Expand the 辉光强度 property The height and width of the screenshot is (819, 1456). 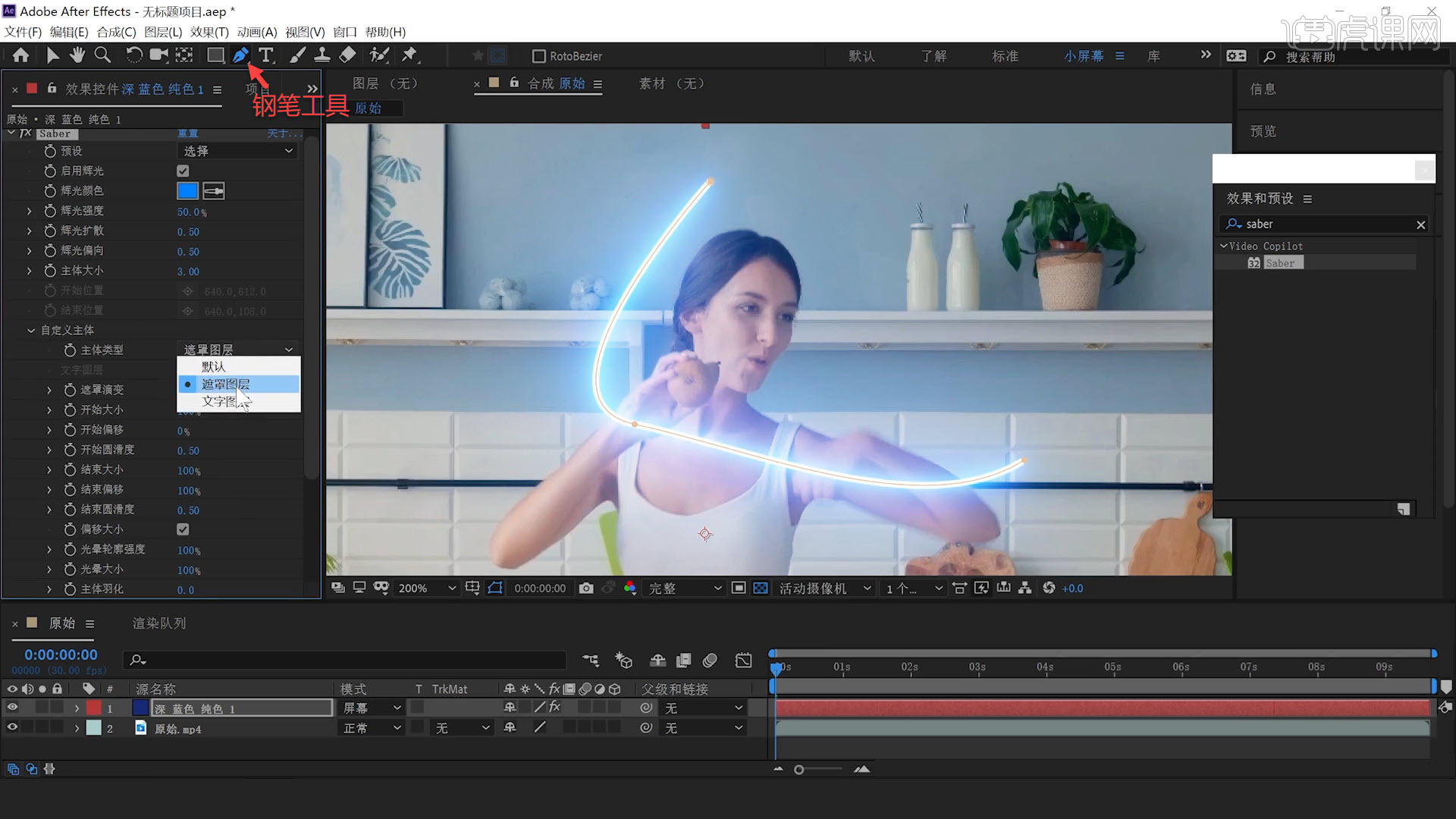click(30, 211)
